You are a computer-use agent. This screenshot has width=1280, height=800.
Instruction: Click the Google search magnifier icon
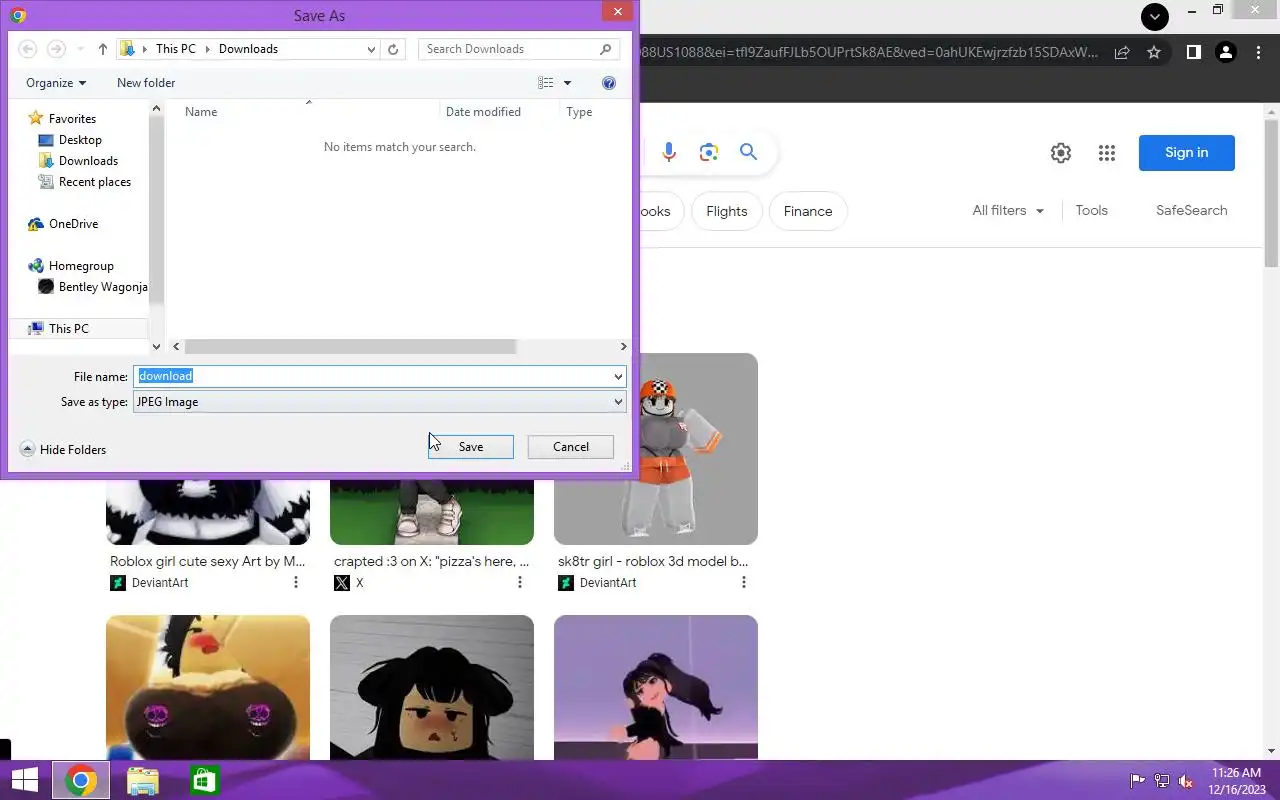749,152
